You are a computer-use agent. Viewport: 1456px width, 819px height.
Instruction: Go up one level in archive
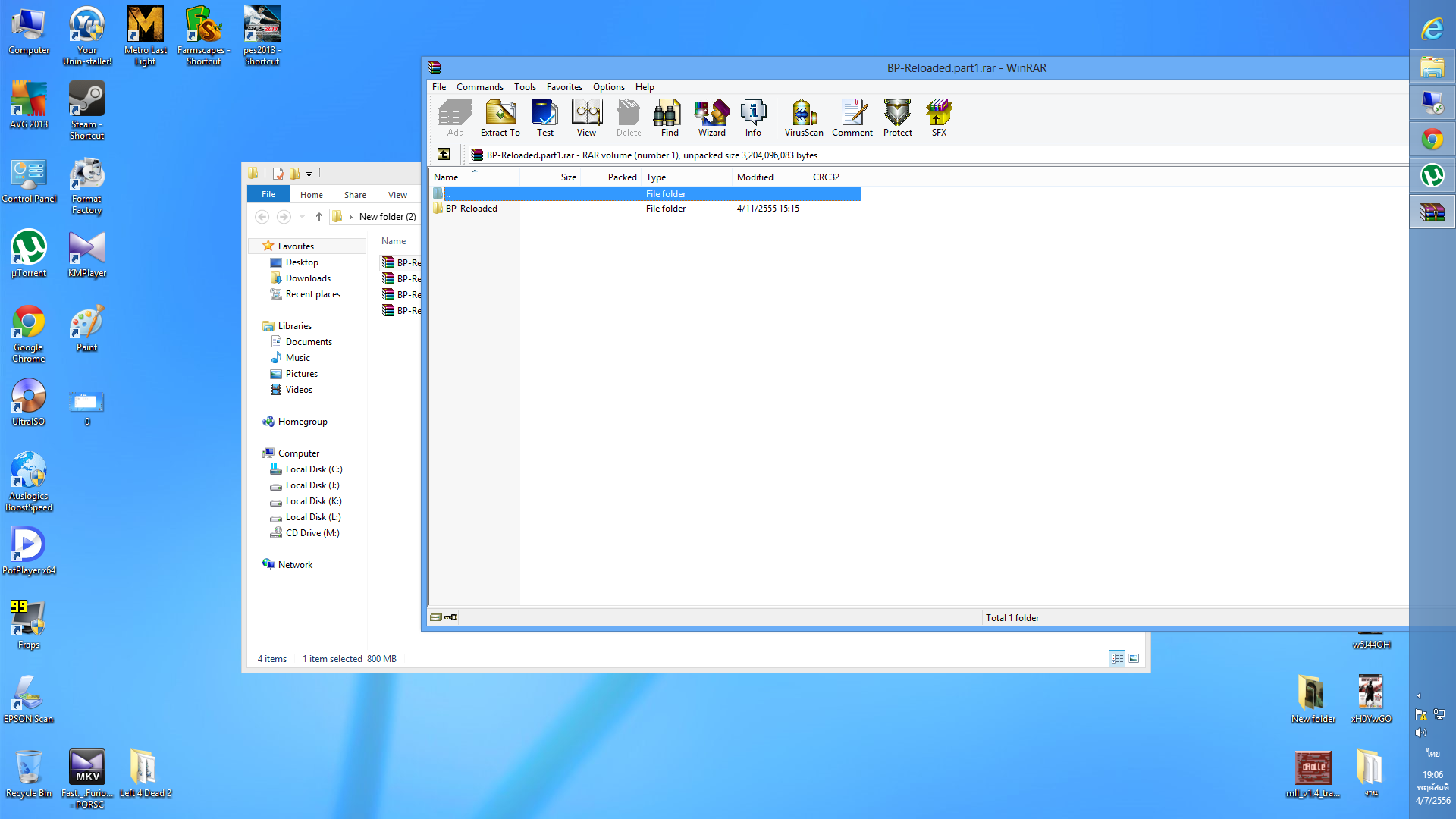coord(444,155)
